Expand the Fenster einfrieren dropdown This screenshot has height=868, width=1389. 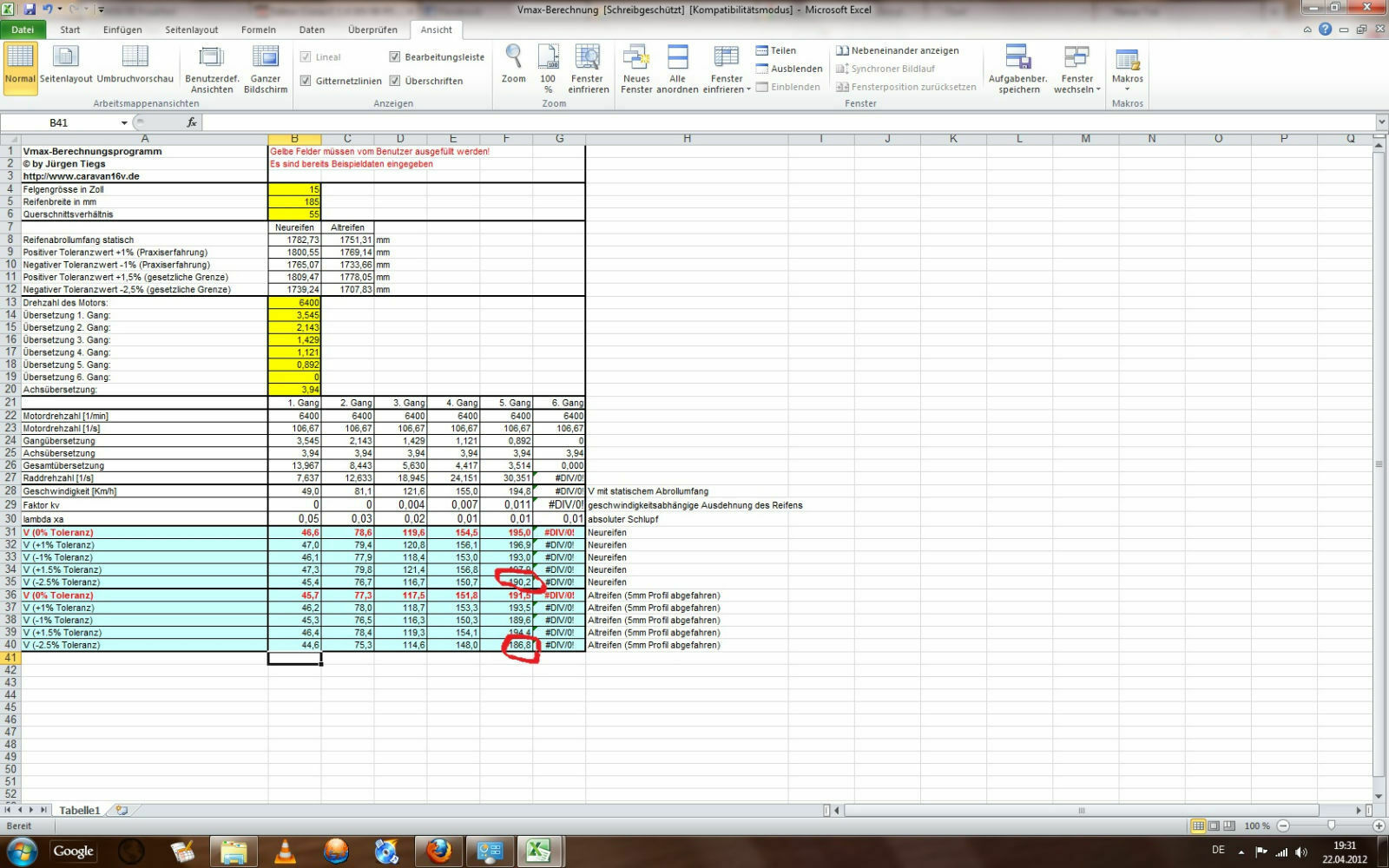pos(727,69)
